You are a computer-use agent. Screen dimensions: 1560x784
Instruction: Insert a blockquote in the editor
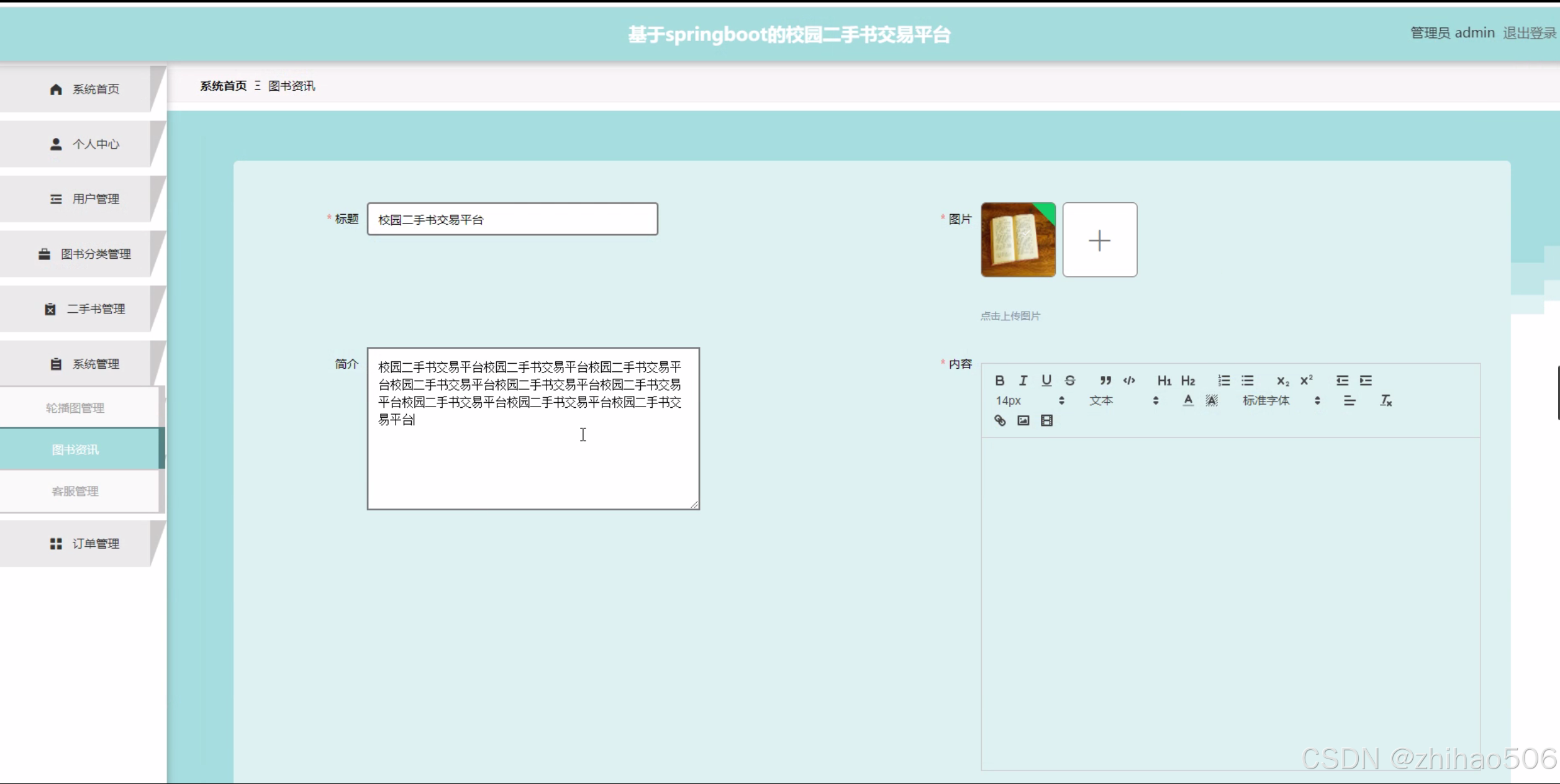1105,381
